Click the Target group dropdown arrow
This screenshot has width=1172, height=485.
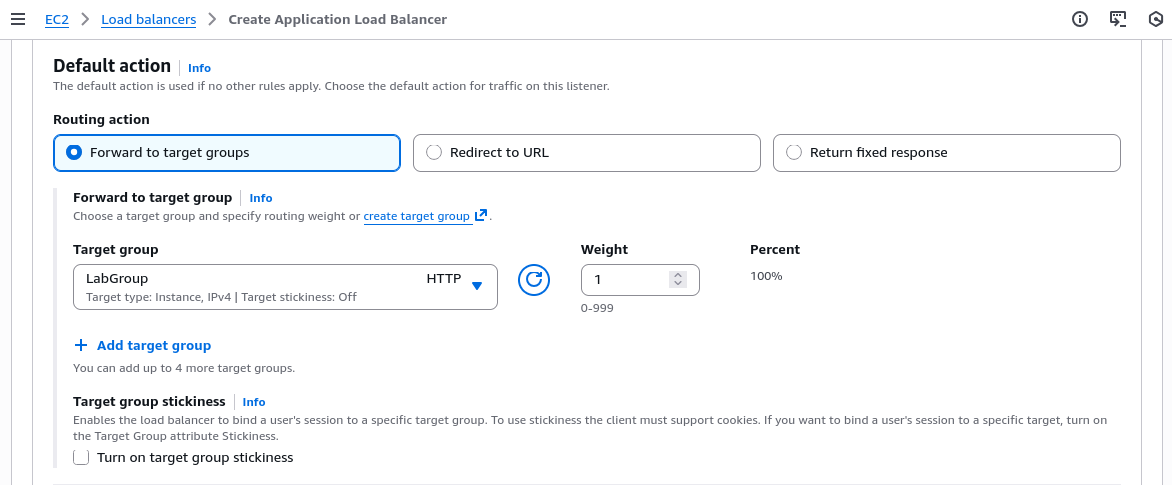click(x=477, y=285)
